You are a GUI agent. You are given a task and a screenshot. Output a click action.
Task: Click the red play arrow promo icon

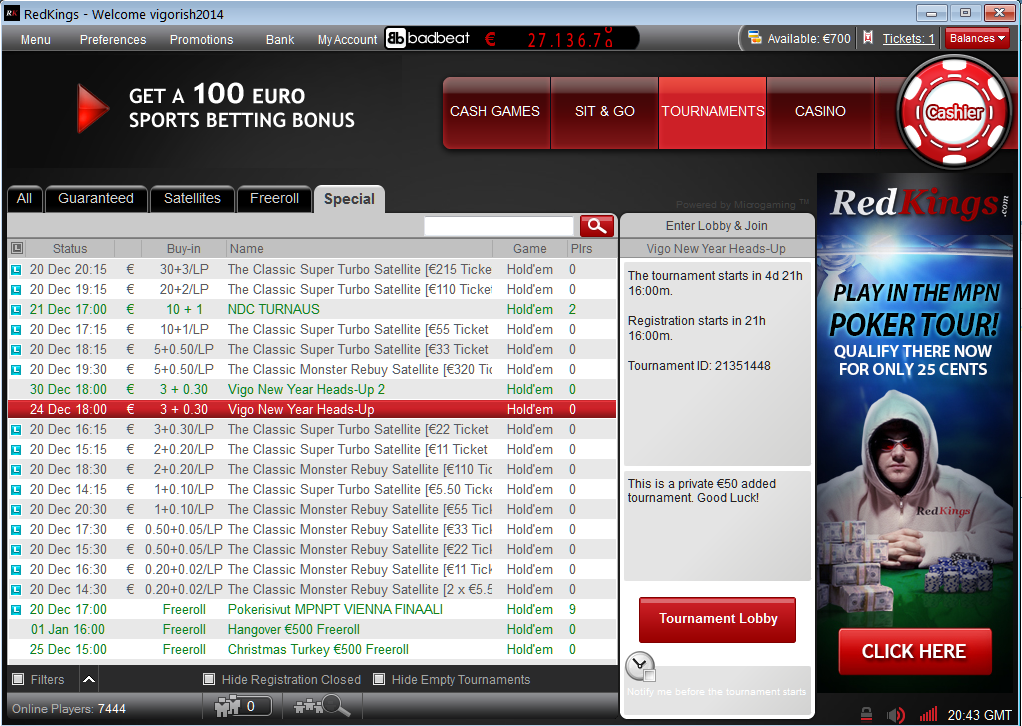(x=93, y=107)
